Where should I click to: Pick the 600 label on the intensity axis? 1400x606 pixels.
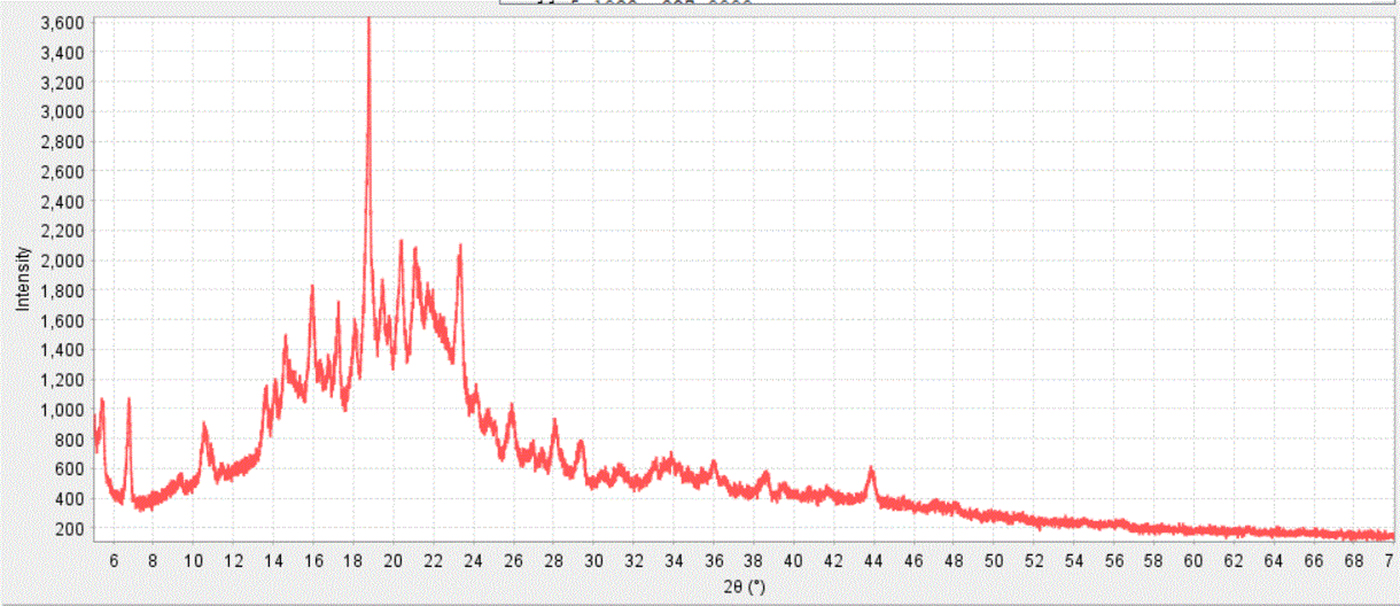point(72,469)
